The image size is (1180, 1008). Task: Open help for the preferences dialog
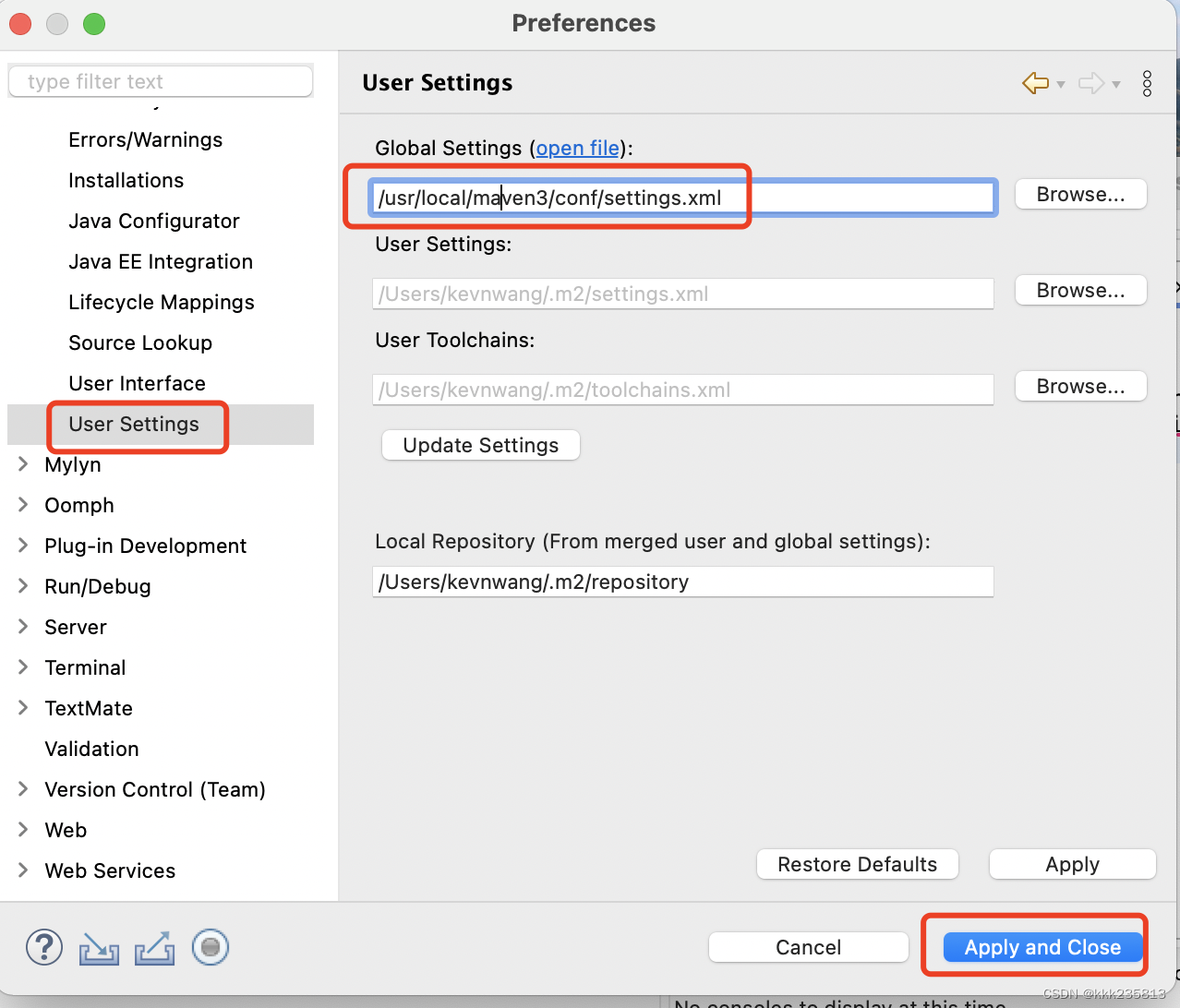point(43,947)
